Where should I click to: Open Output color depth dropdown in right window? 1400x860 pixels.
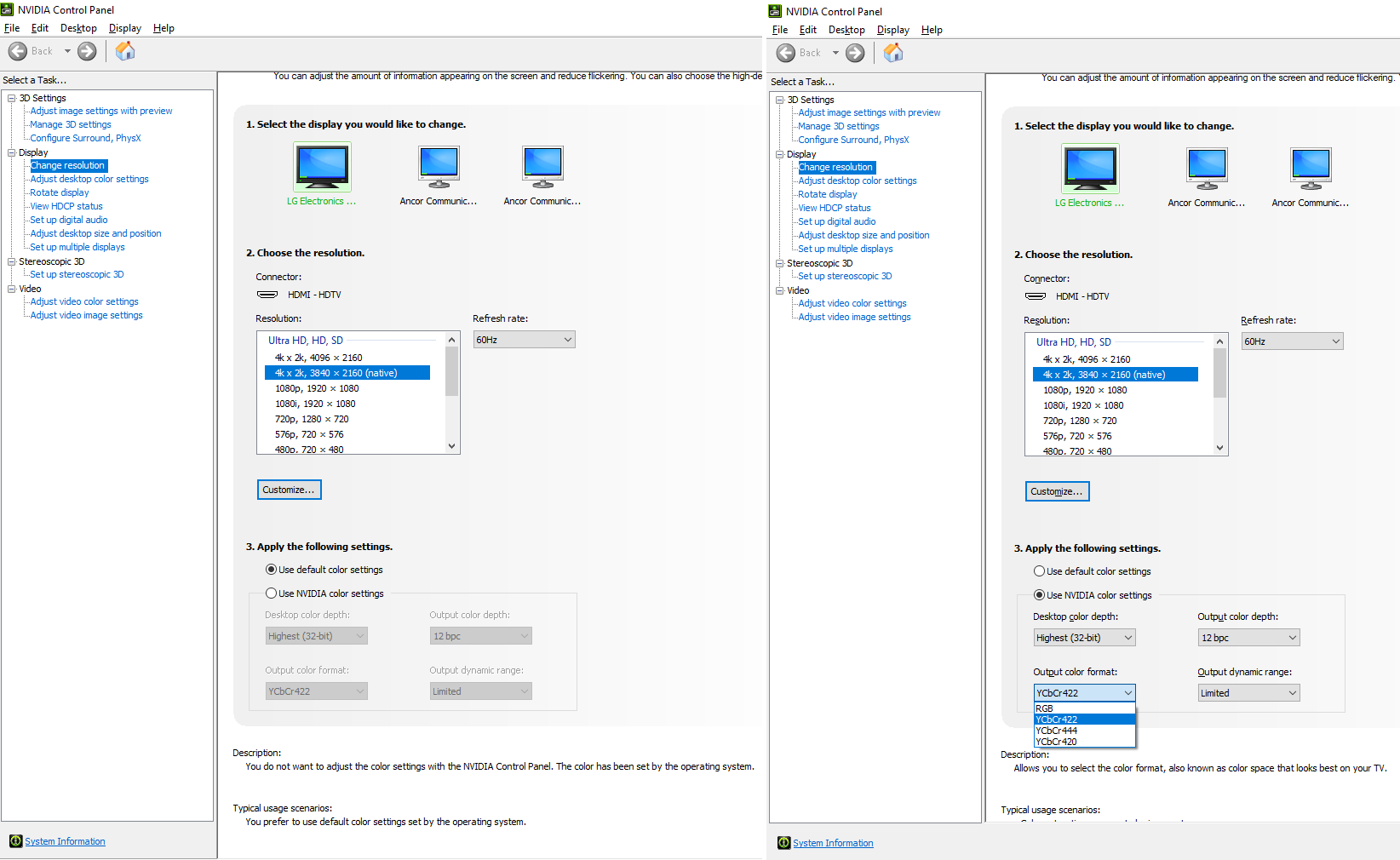click(1248, 638)
